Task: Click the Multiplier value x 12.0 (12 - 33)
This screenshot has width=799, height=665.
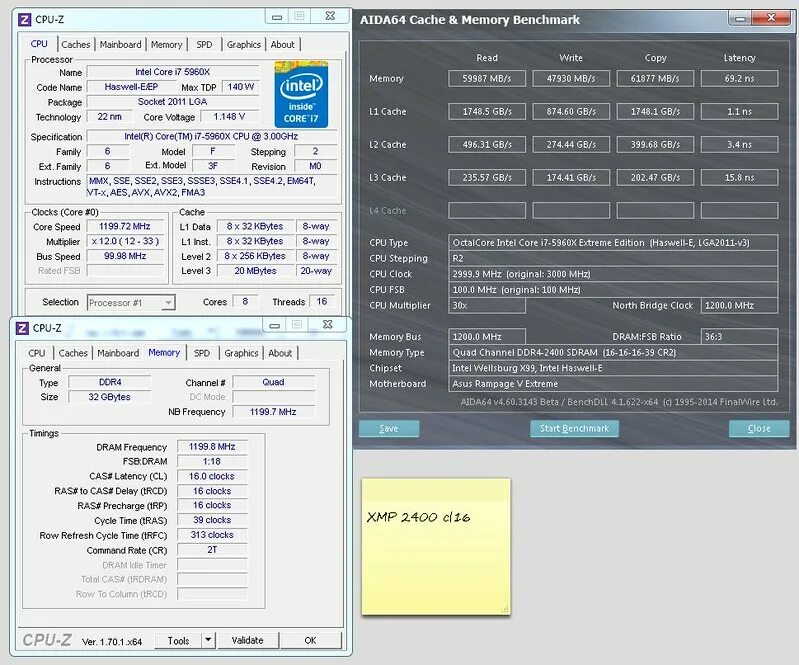Action: click(x=125, y=241)
